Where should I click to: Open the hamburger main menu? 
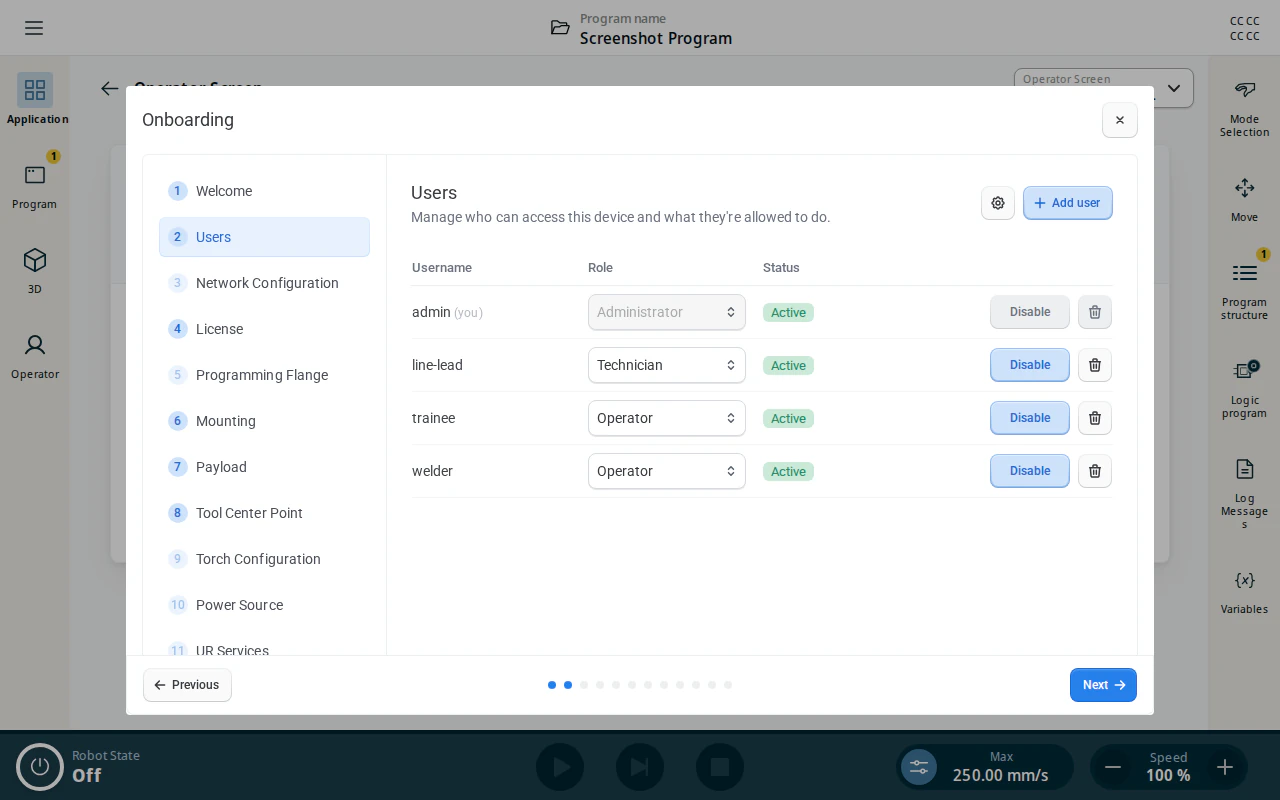pyautogui.click(x=34, y=28)
